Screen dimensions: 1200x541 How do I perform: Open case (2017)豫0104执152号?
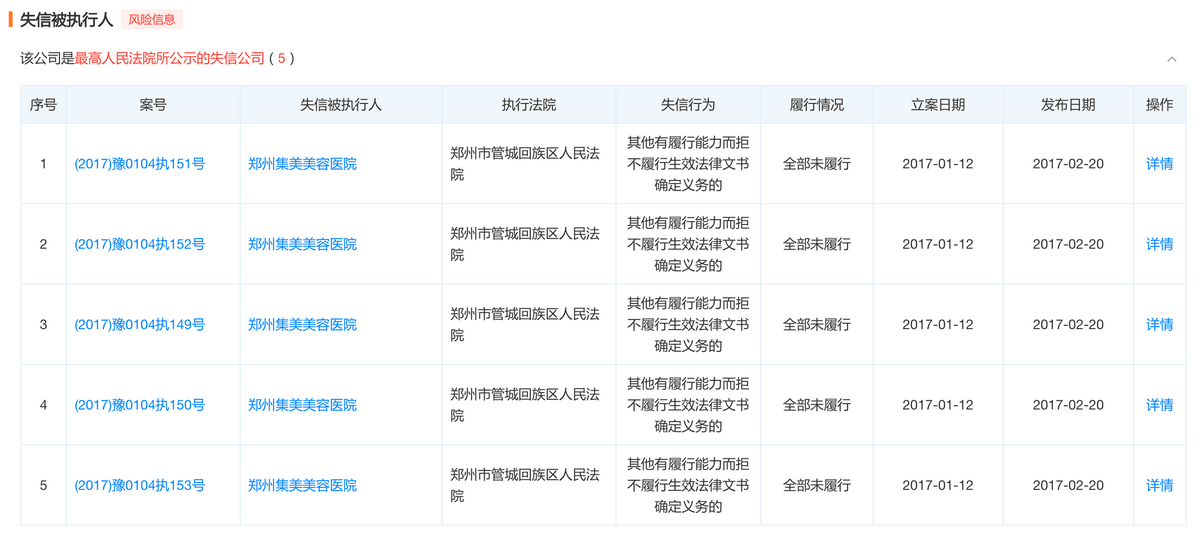(139, 244)
